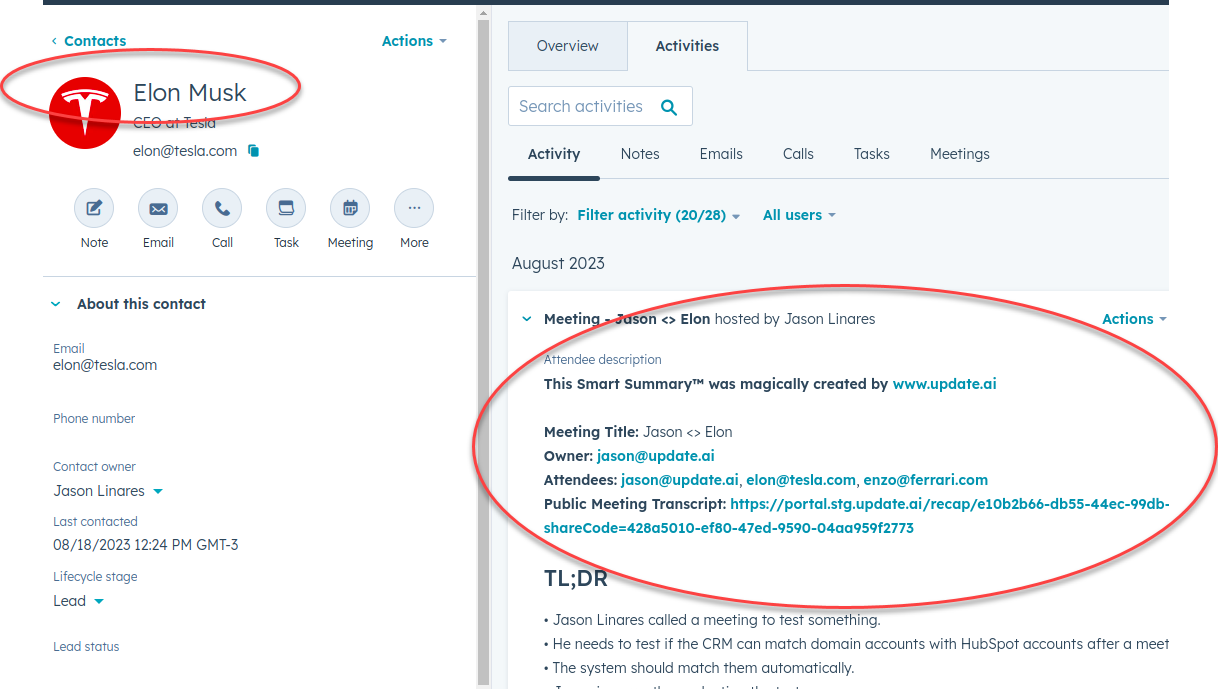The image size is (1218, 689).
Task: Click attendee jason@update.ai link
Action: coord(680,480)
